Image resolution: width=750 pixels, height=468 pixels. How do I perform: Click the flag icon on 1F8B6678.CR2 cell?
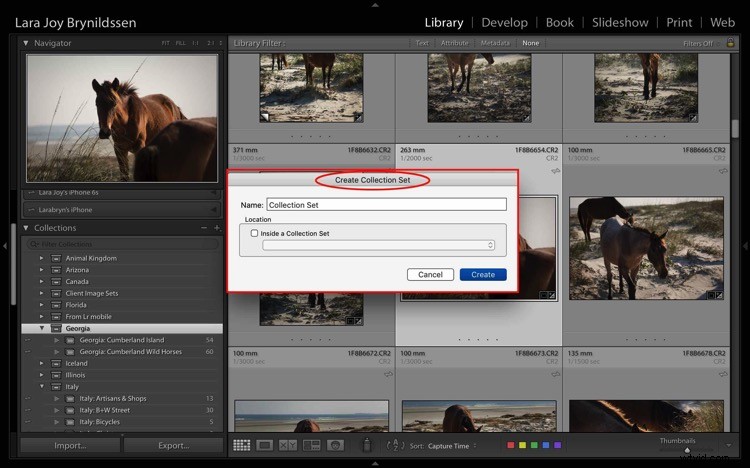(723, 374)
